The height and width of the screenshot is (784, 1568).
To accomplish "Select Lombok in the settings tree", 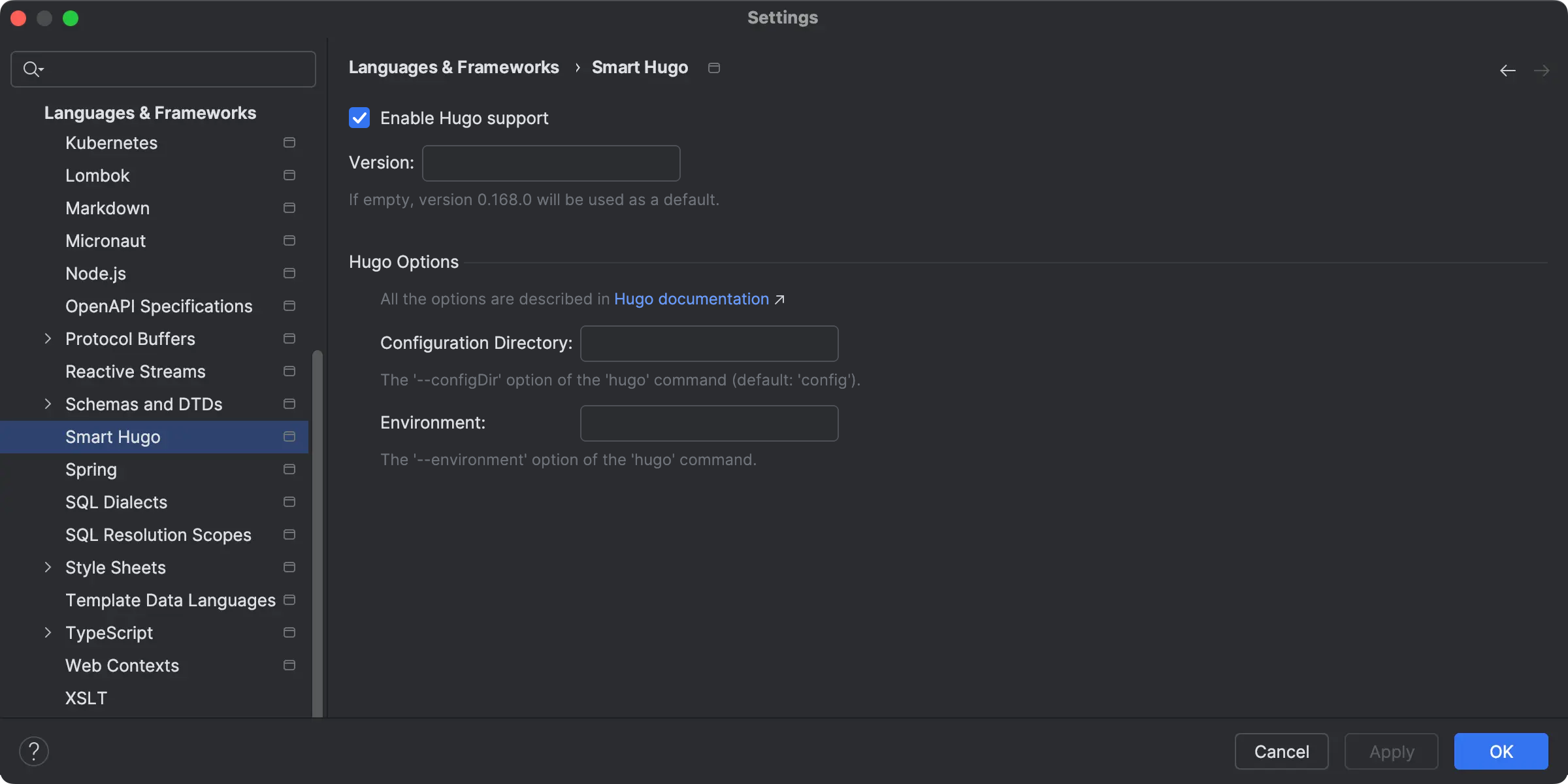I will [x=154, y=175].
